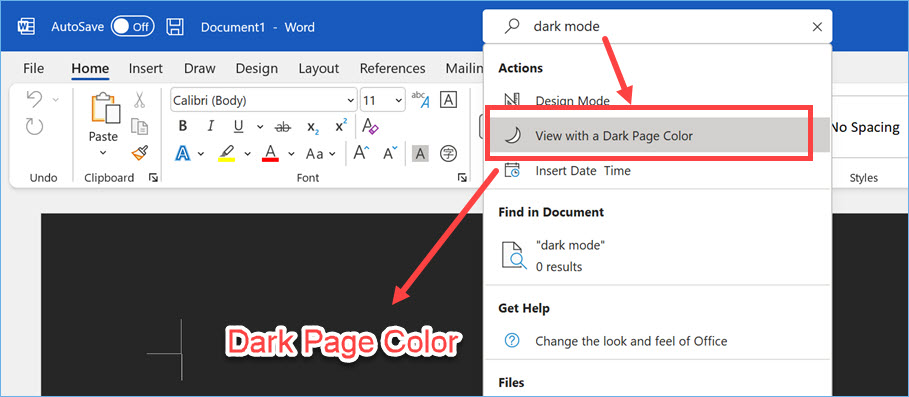Open the Design tab
Viewport: 909px width, 397px height.
(256, 68)
